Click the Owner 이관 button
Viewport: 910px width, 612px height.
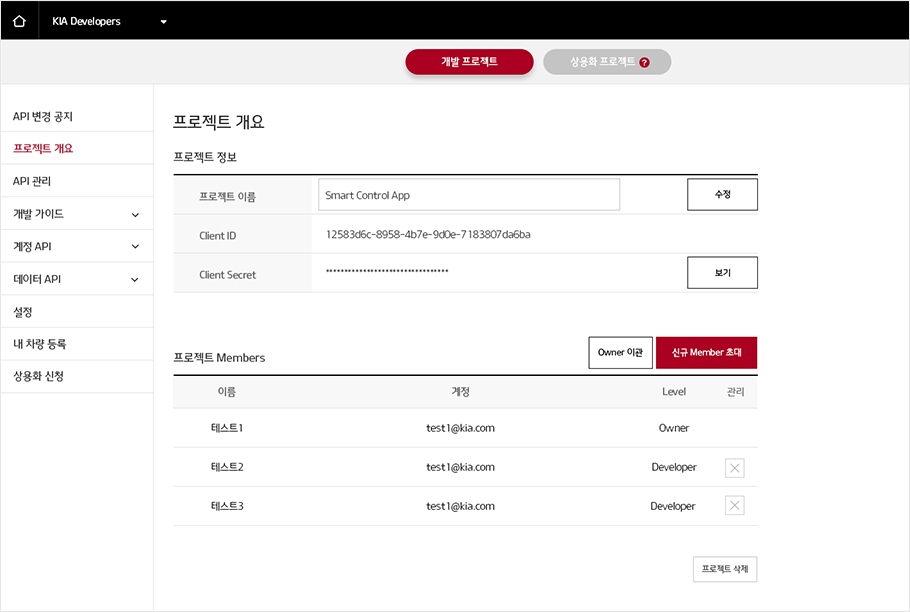(x=620, y=353)
